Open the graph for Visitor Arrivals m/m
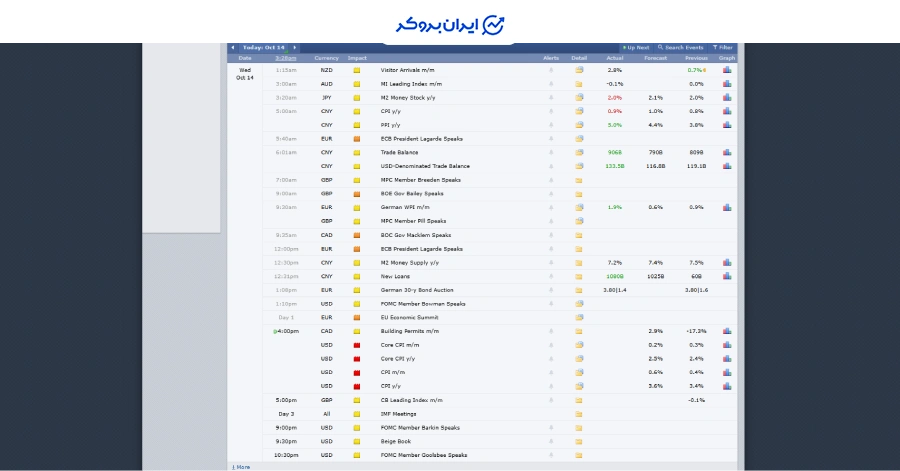 (727, 70)
